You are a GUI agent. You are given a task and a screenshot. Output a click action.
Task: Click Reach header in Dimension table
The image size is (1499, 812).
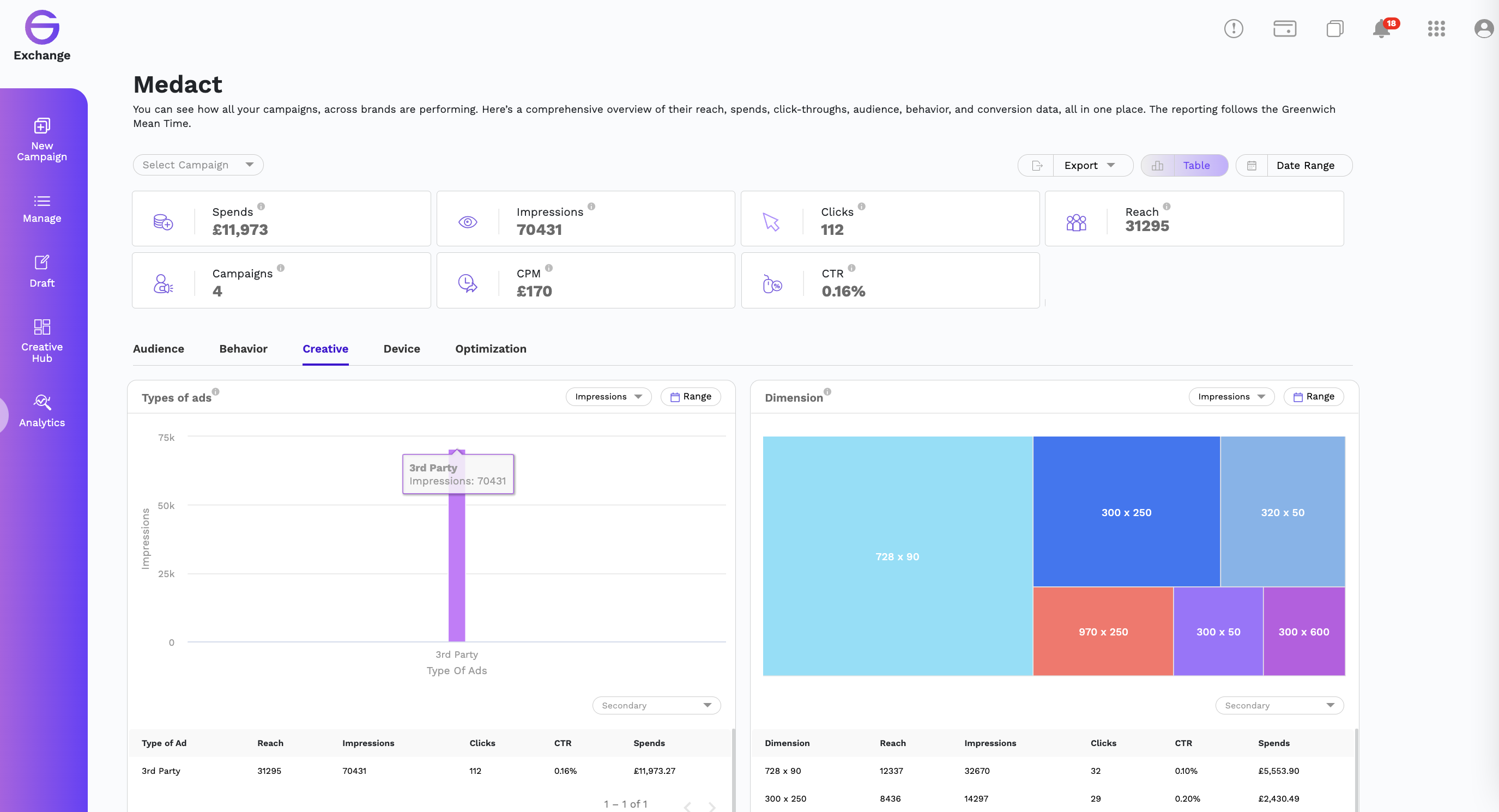pyautogui.click(x=893, y=743)
